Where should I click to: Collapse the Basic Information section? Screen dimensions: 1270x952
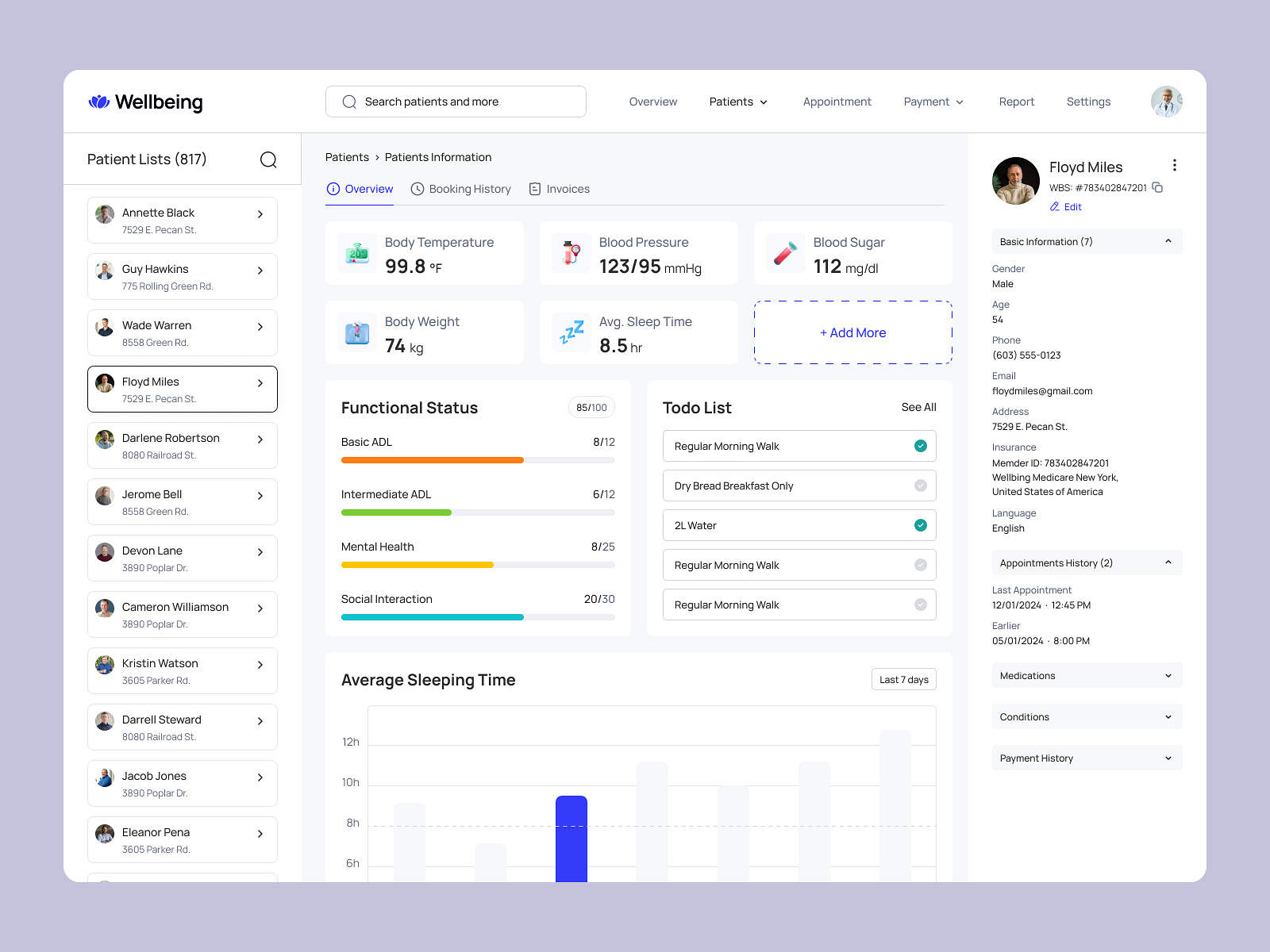pyautogui.click(x=1167, y=241)
